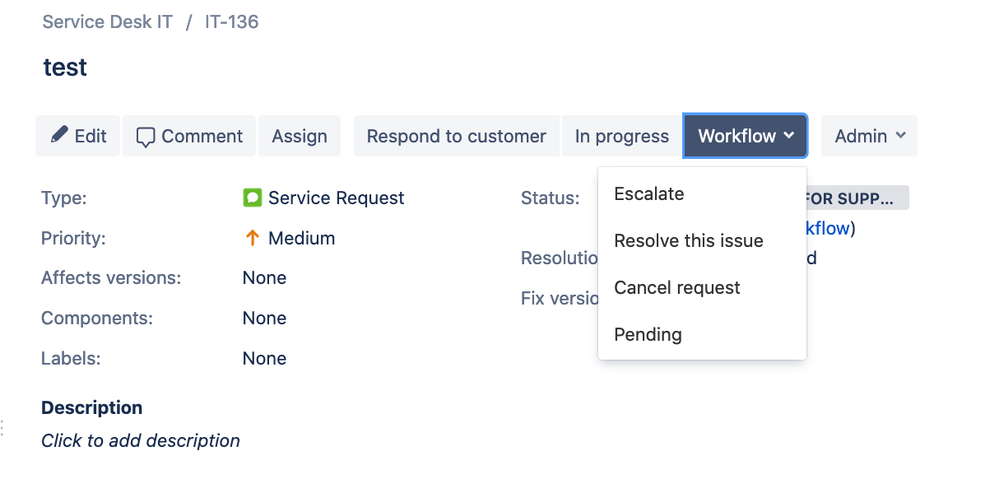Open the IT-136 issue key link
Screen dimensions: 999x484
[232, 22]
